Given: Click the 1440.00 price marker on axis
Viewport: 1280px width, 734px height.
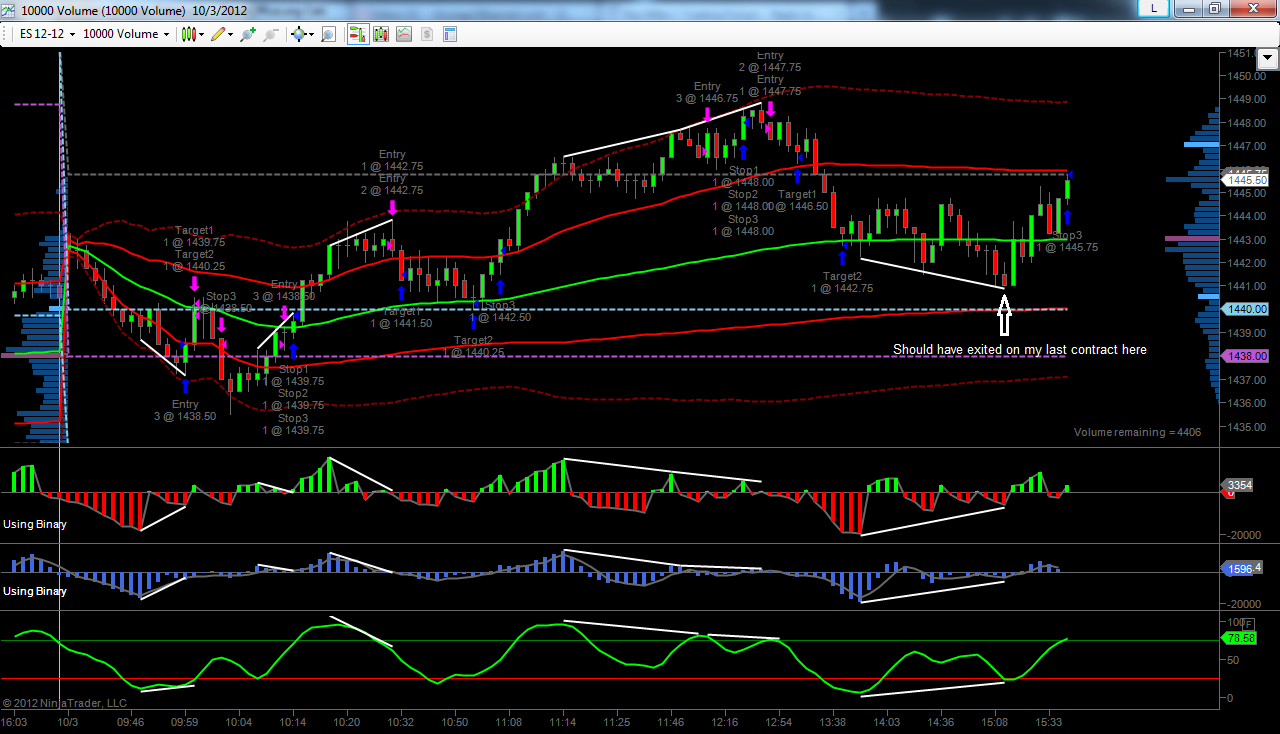Looking at the screenshot, I should point(1245,309).
